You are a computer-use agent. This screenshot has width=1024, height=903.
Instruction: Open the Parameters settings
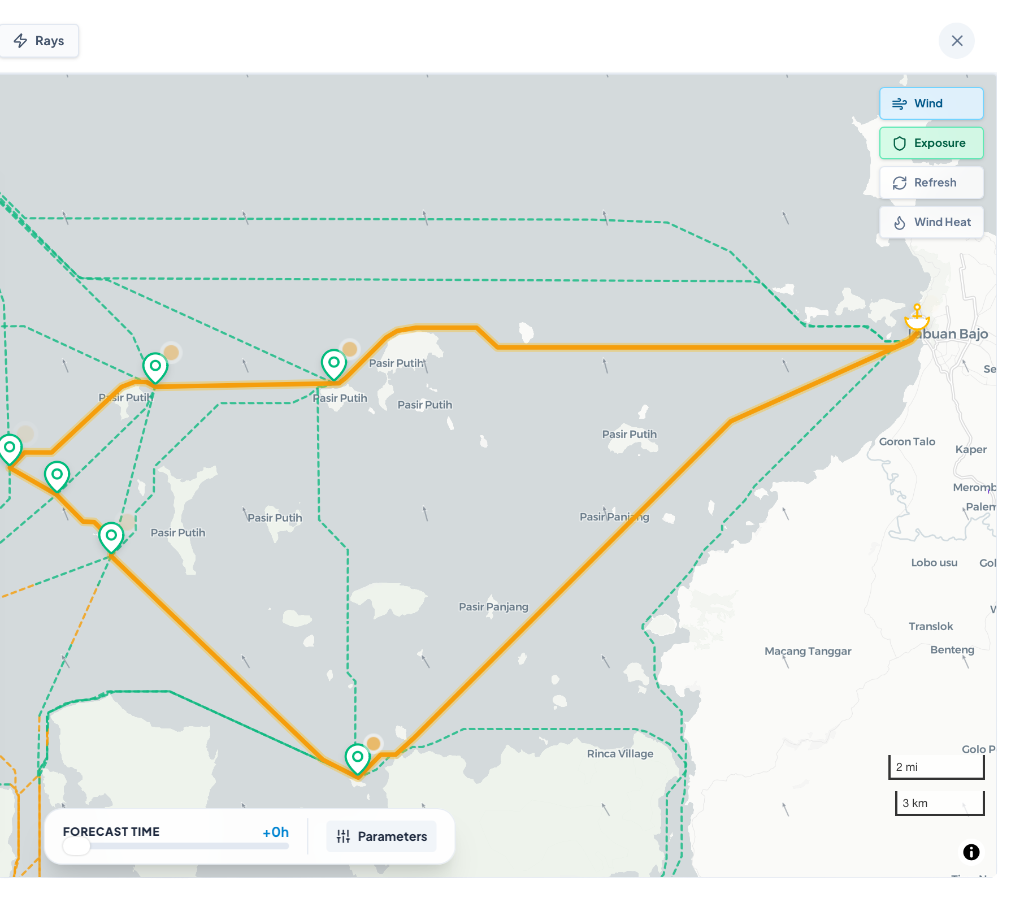(381, 836)
